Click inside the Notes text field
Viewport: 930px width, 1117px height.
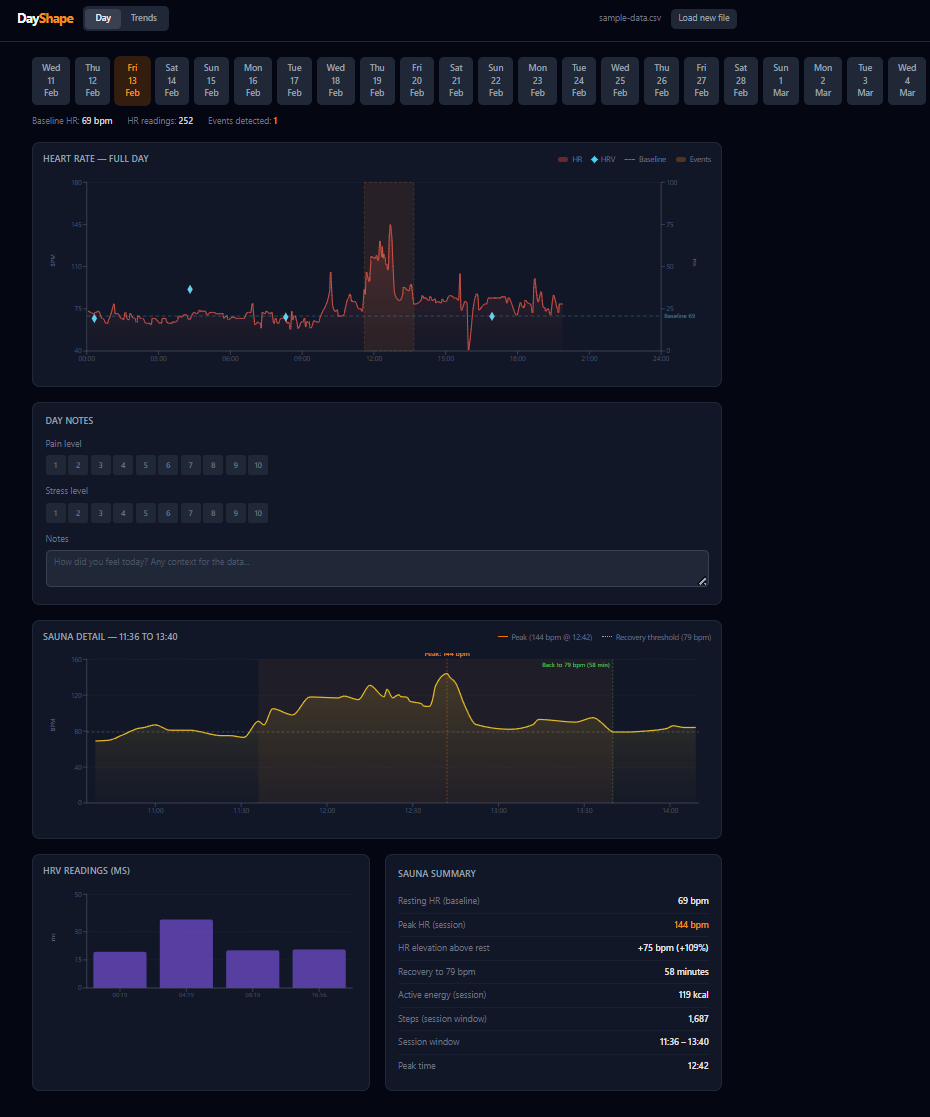tap(377, 567)
